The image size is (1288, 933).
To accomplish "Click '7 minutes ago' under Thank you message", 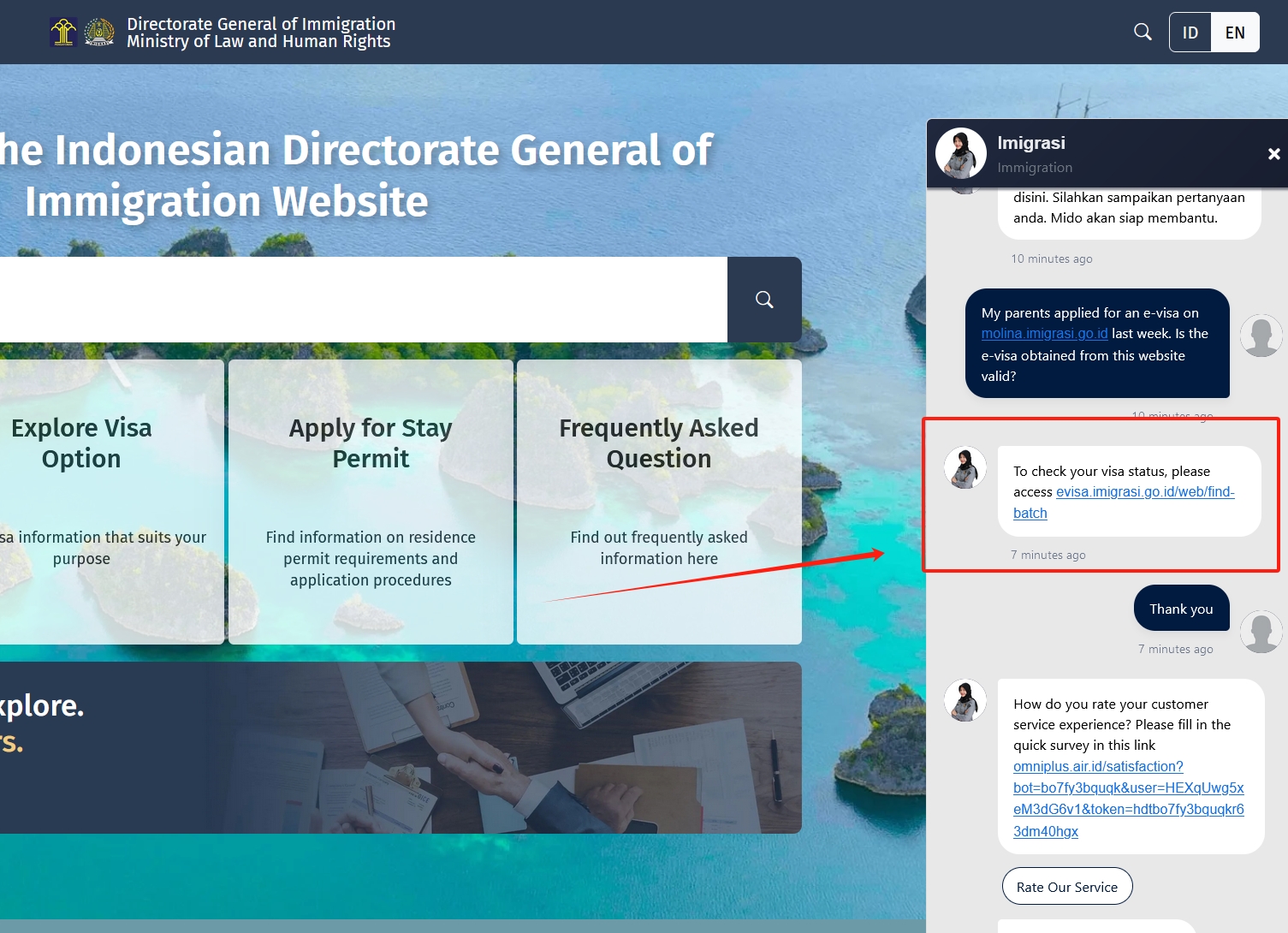I will [1175, 649].
